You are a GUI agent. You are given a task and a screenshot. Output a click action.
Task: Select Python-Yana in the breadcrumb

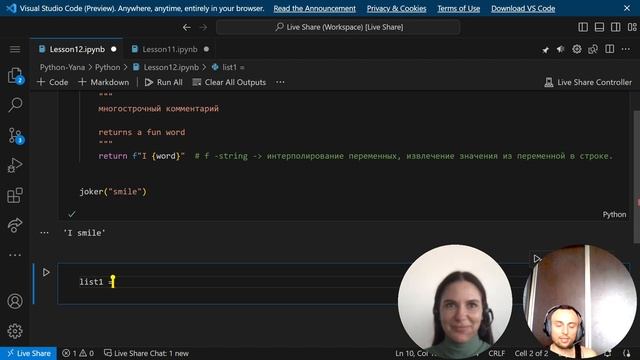62,67
